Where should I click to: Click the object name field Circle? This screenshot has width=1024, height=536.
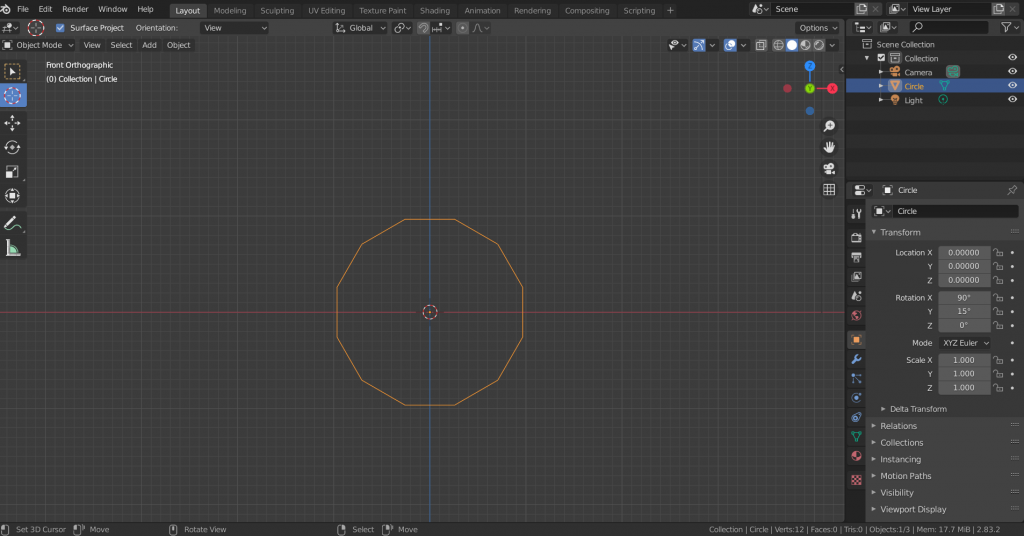point(954,211)
